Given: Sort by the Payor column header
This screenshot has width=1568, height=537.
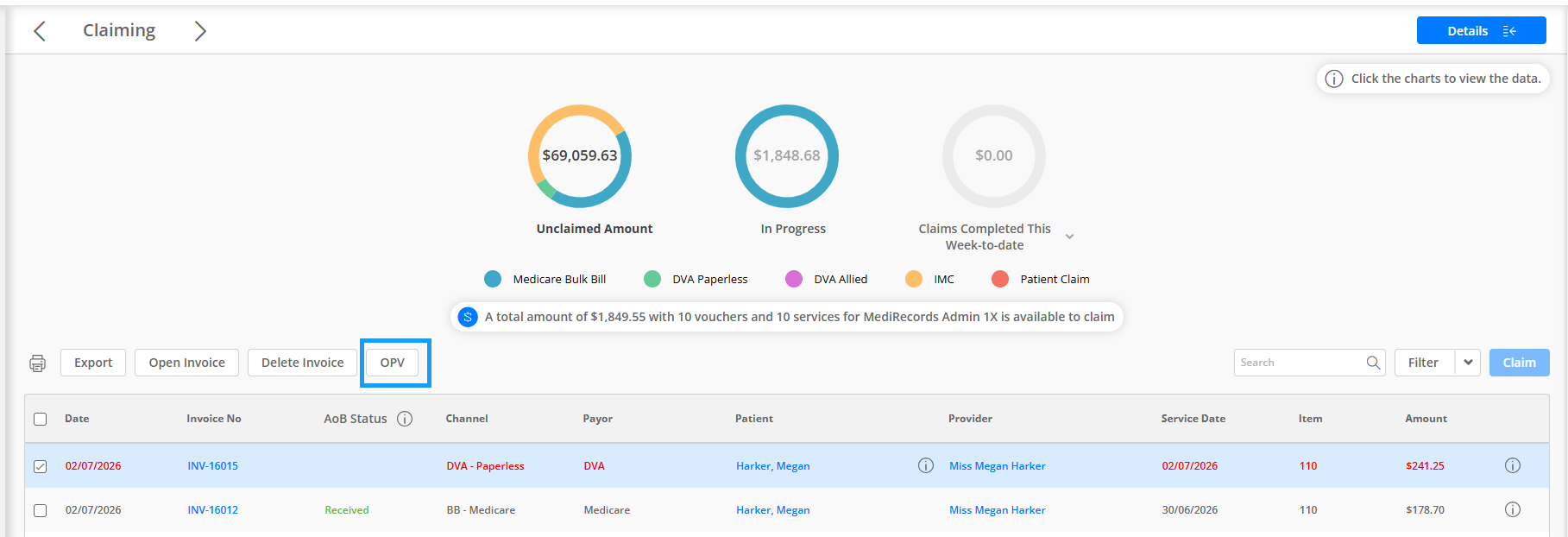Looking at the screenshot, I should (x=598, y=419).
